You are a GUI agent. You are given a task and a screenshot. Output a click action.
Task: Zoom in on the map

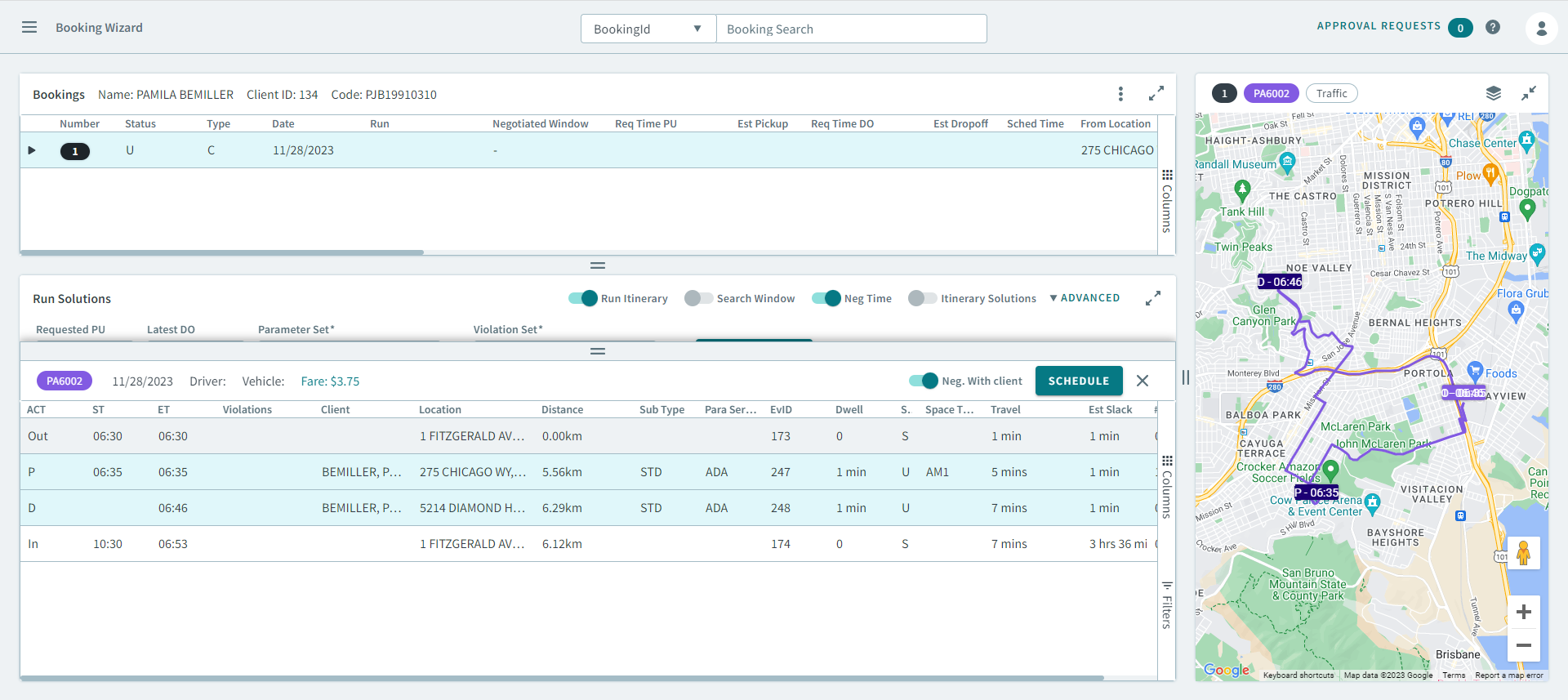click(x=1523, y=612)
